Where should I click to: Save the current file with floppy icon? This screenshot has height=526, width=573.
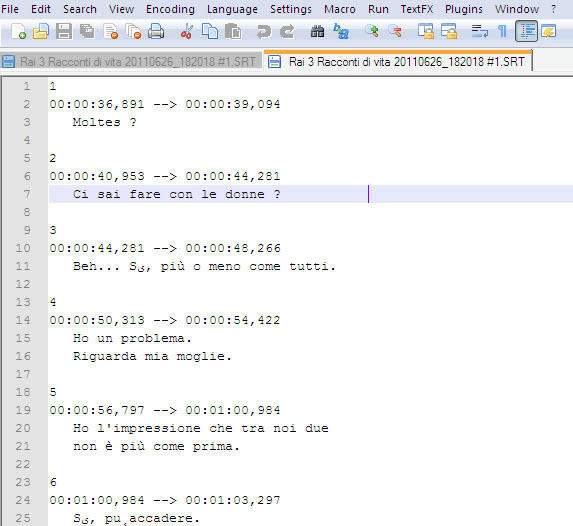click(x=64, y=31)
